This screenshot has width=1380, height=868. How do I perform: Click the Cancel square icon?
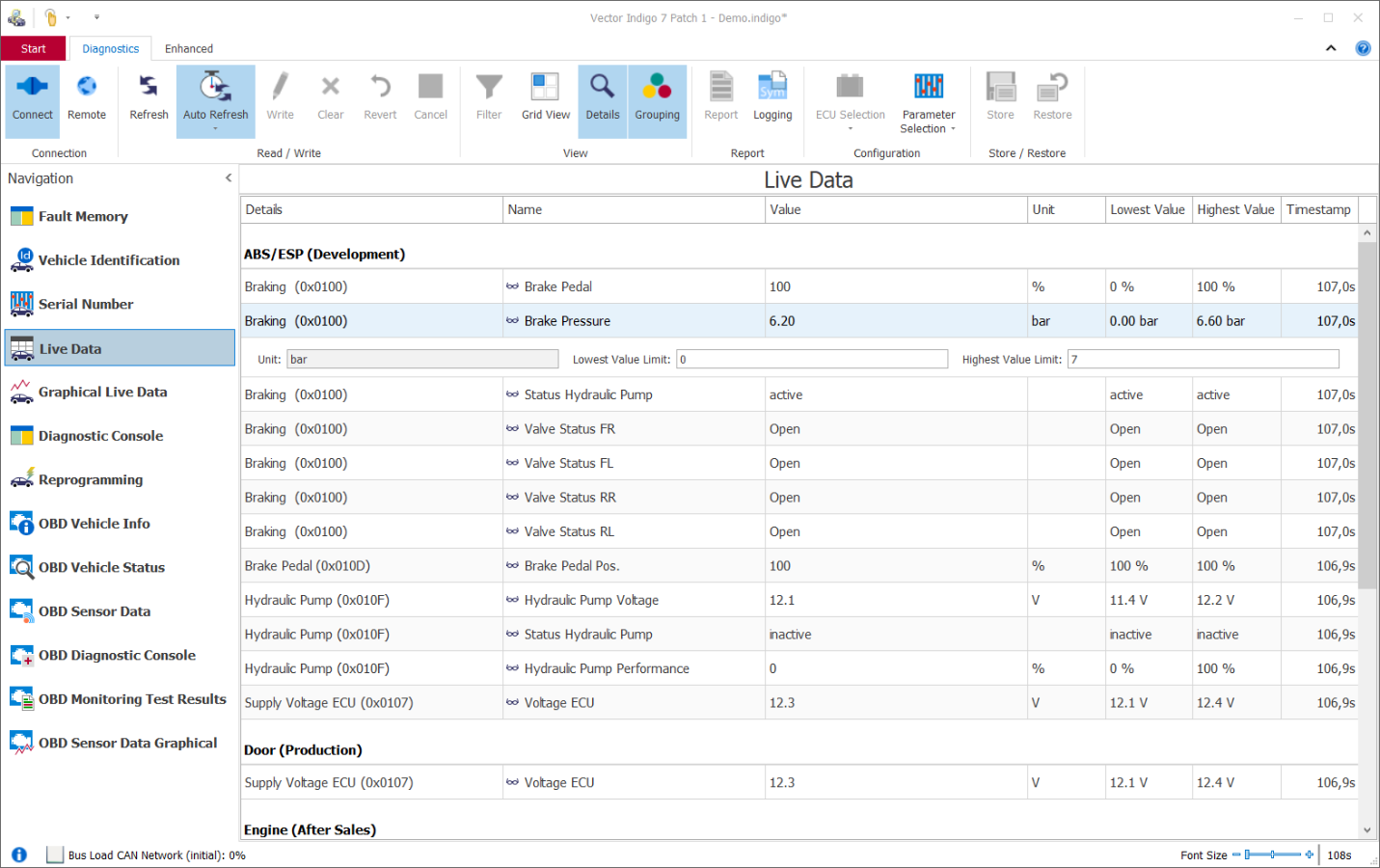pyautogui.click(x=430, y=87)
